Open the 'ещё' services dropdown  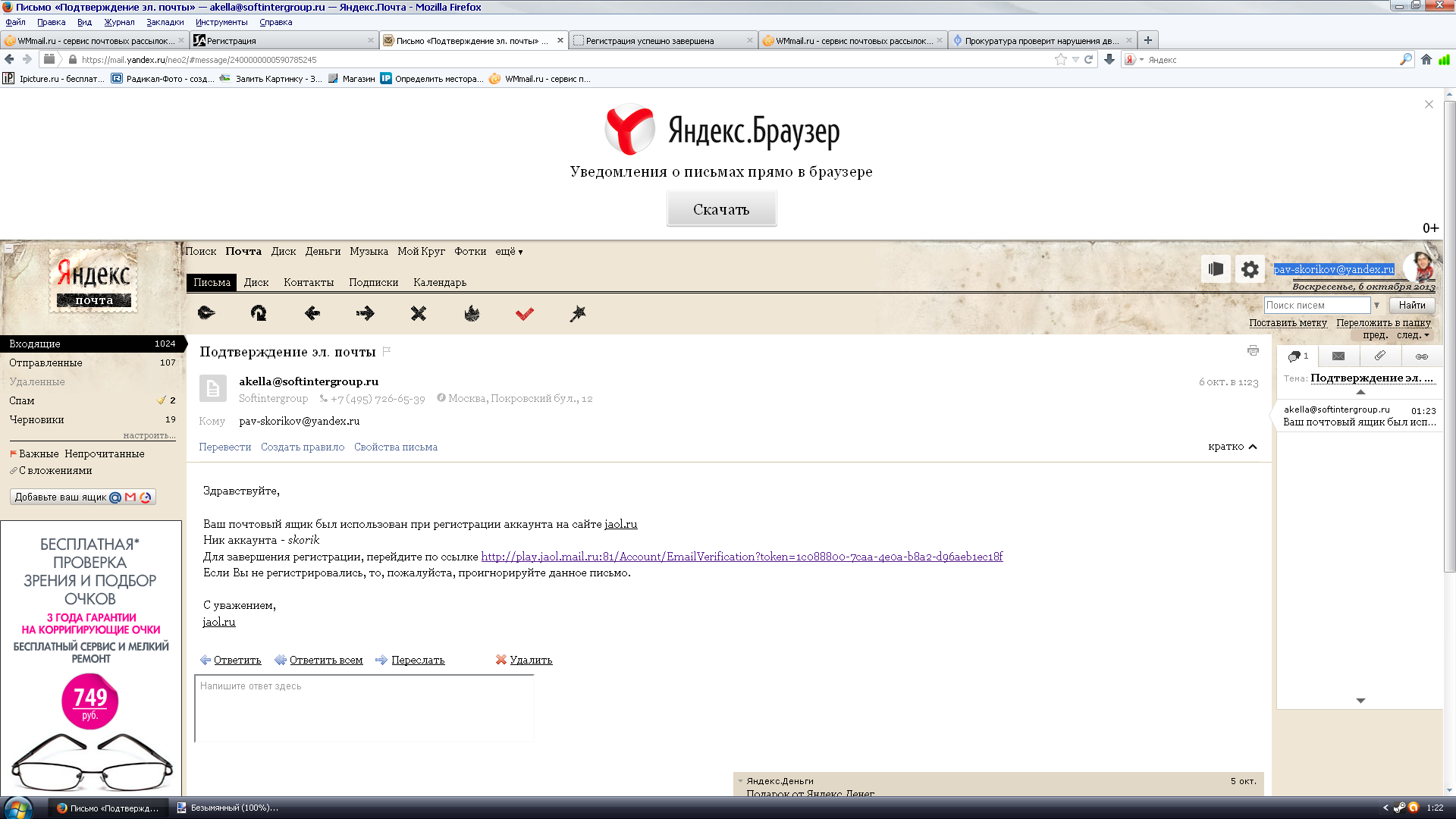coord(509,251)
